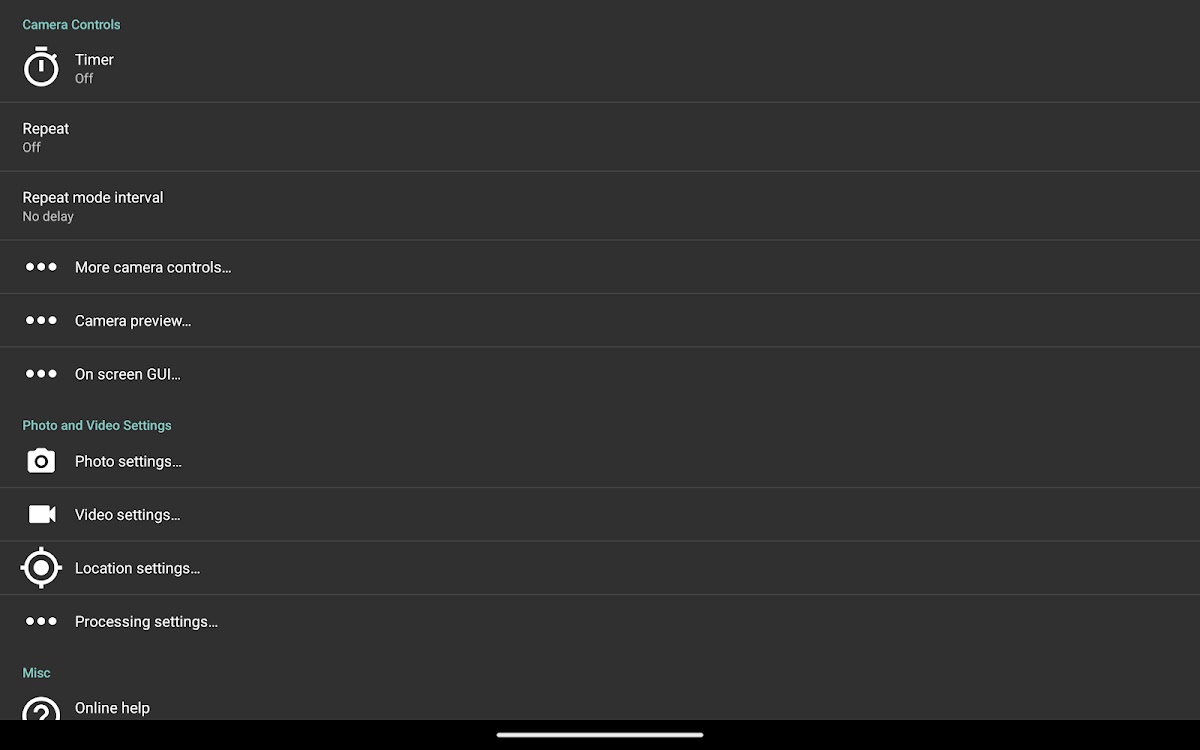Click the three-dots icon beside On screen GUI

[41, 374]
